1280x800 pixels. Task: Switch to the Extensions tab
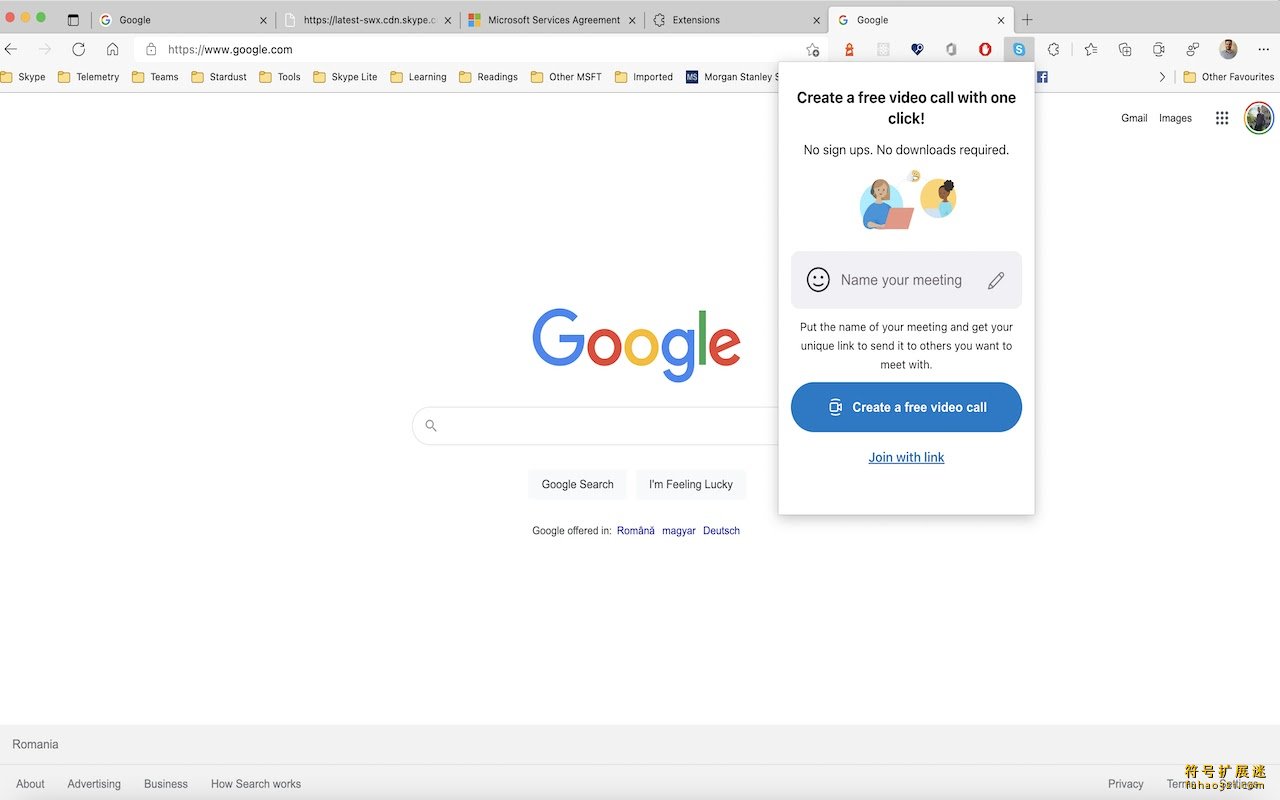[x=736, y=20]
